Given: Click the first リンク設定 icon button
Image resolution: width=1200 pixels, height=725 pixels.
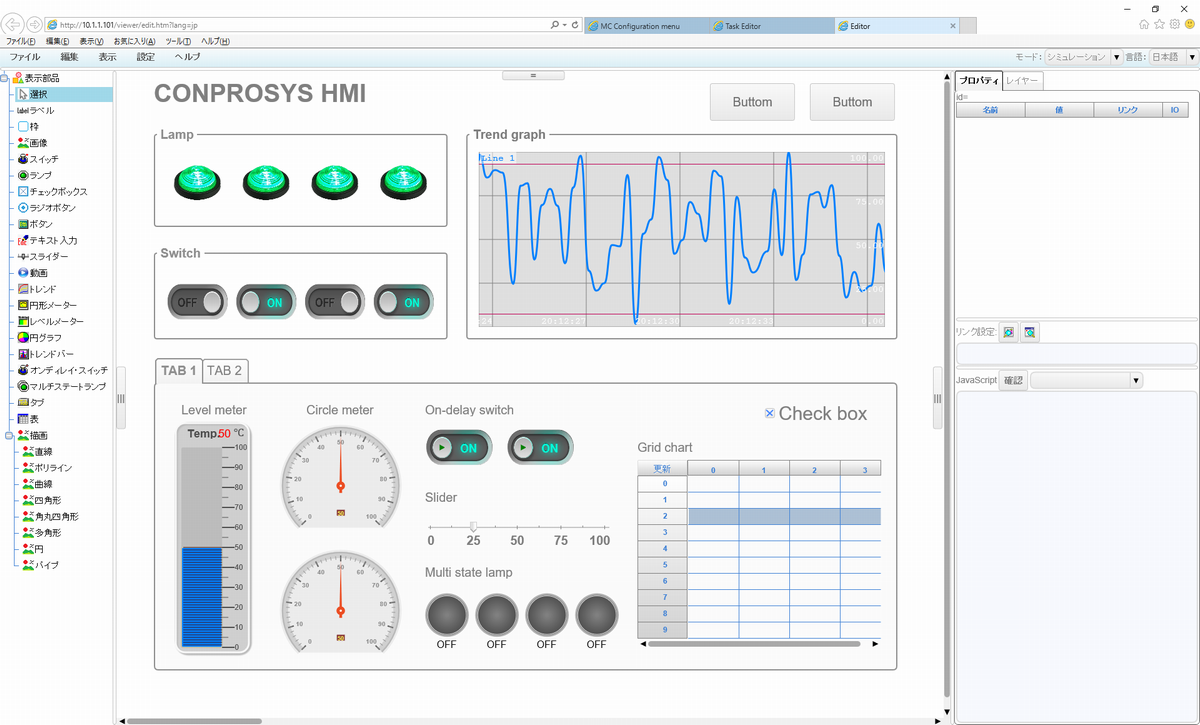Looking at the screenshot, I should pos(1009,332).
